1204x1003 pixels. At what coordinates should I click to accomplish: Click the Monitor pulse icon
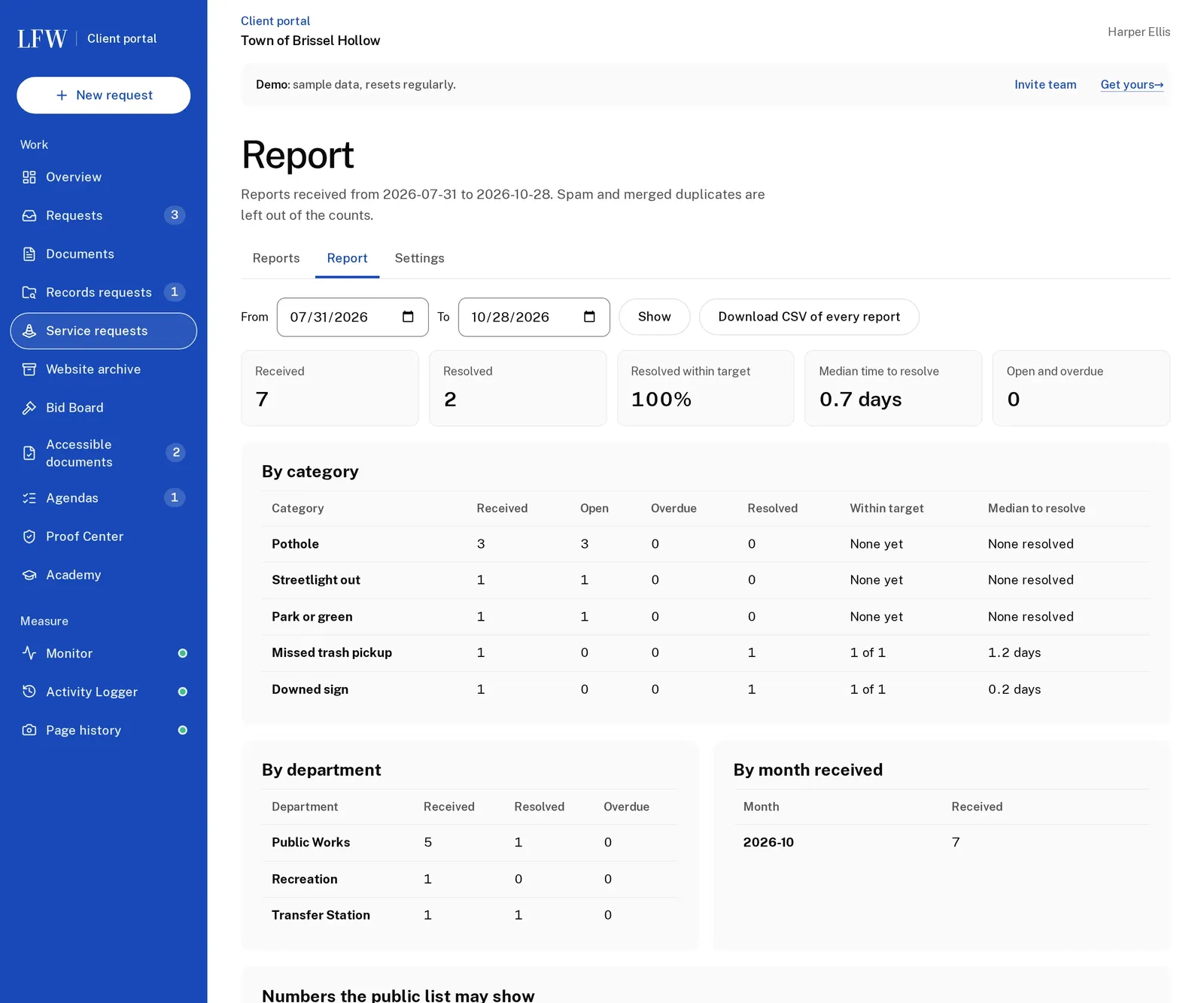(29, 653)
